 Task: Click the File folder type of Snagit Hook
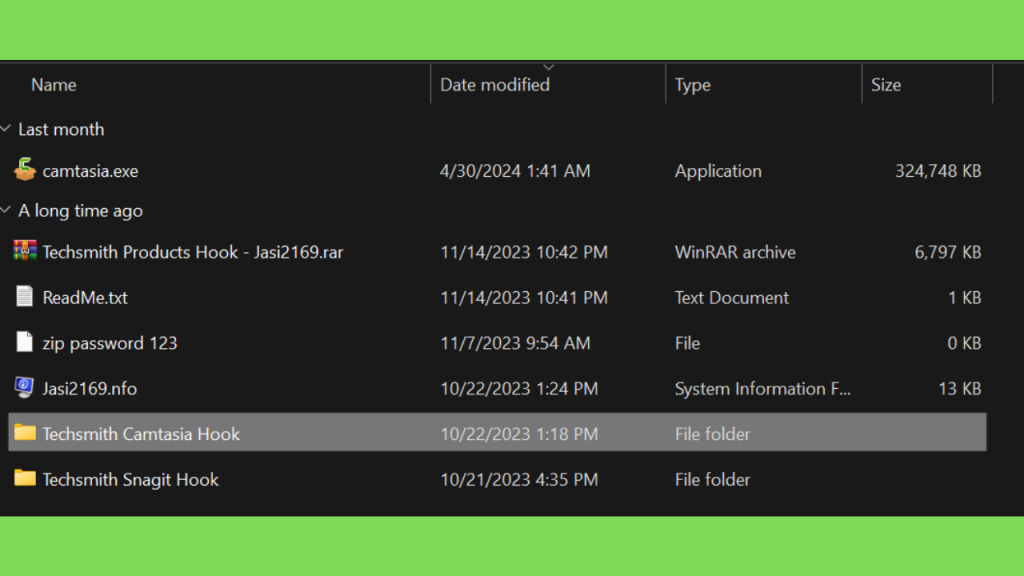[x=712, y=480]
